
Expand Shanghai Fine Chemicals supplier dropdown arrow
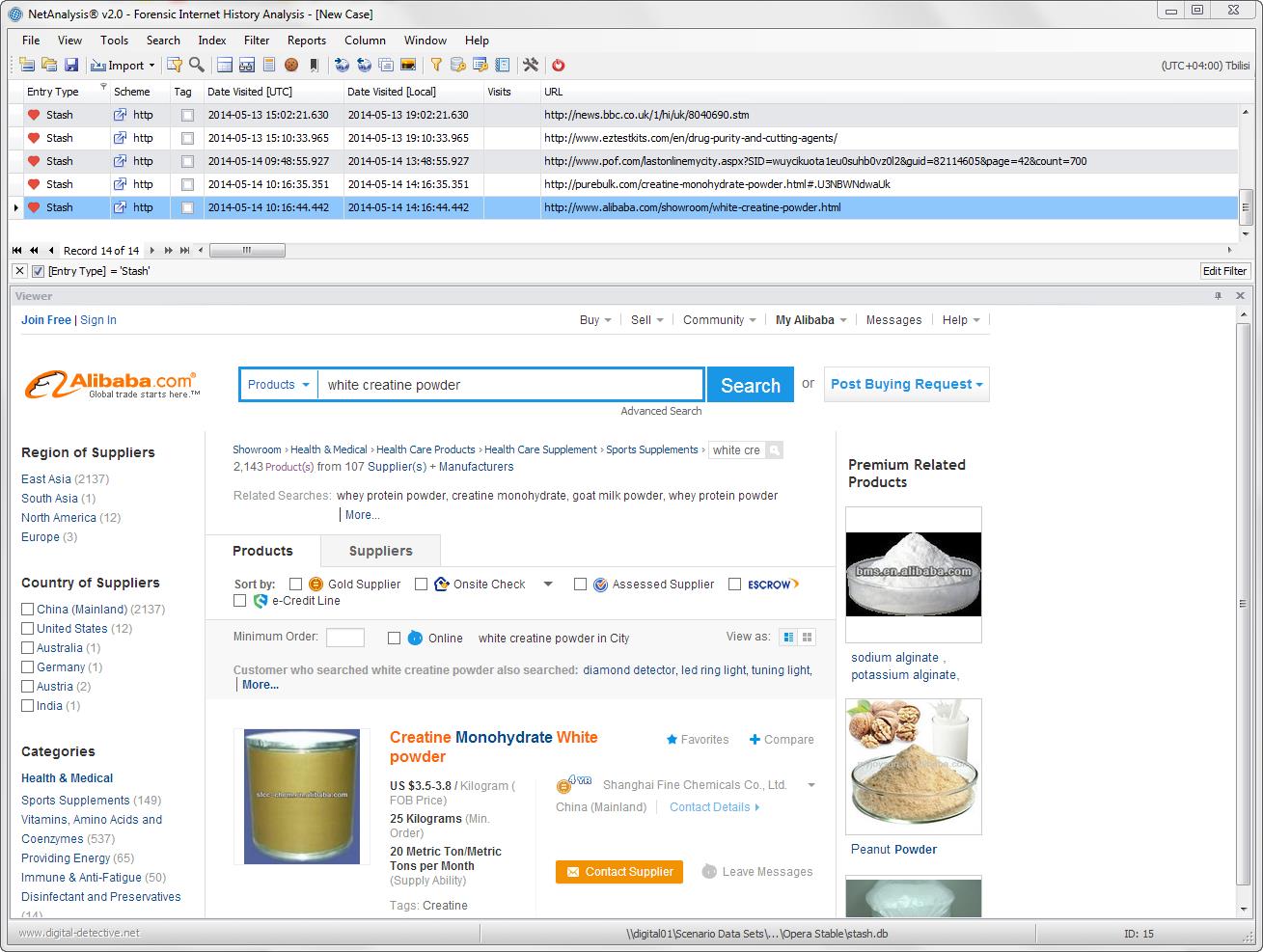pos(811,785)
